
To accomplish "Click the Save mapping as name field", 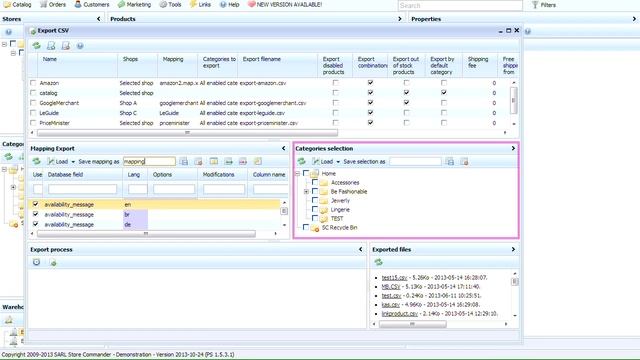I will point(149,162).
